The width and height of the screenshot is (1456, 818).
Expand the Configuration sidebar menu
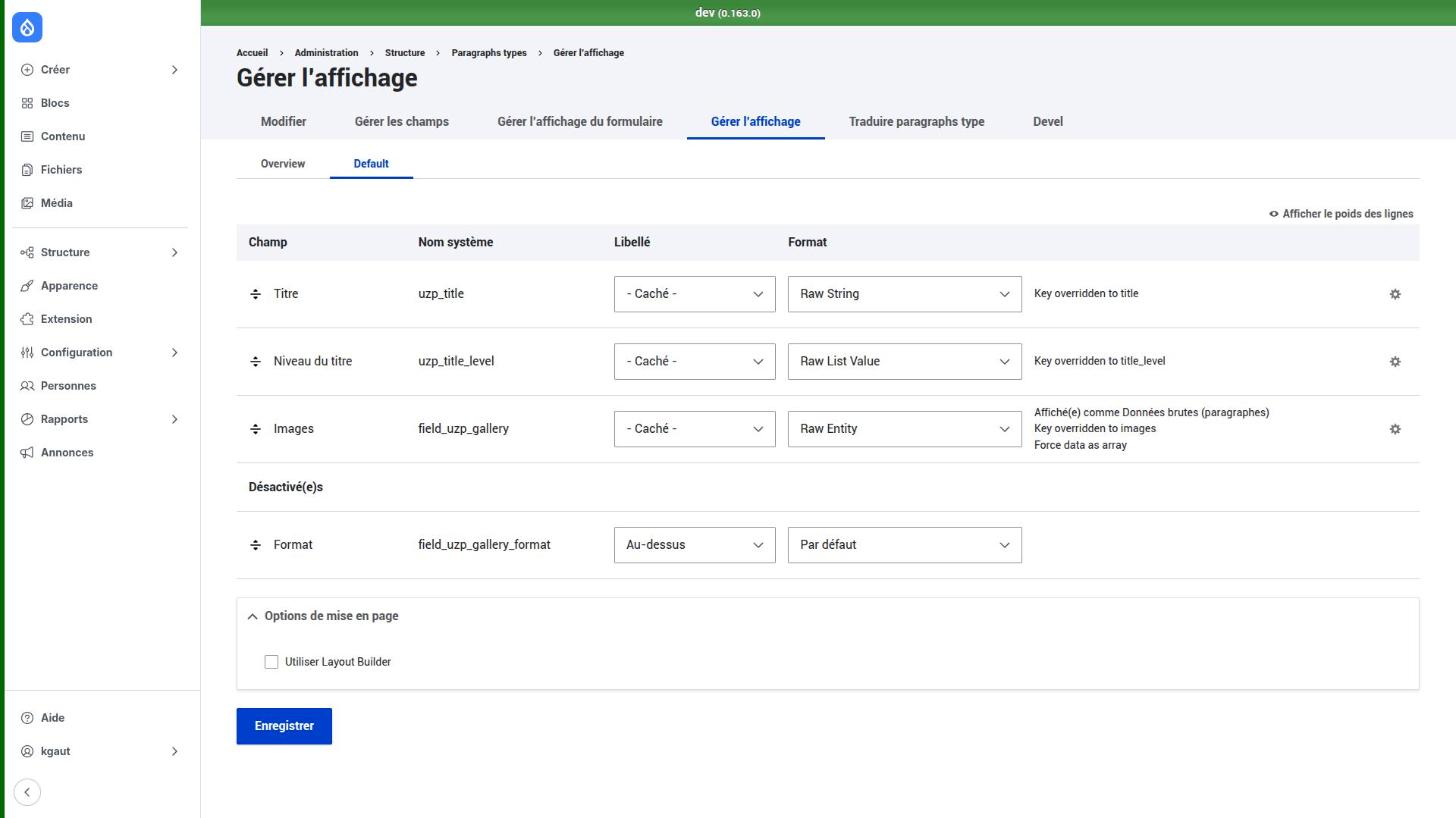(100, 353)
